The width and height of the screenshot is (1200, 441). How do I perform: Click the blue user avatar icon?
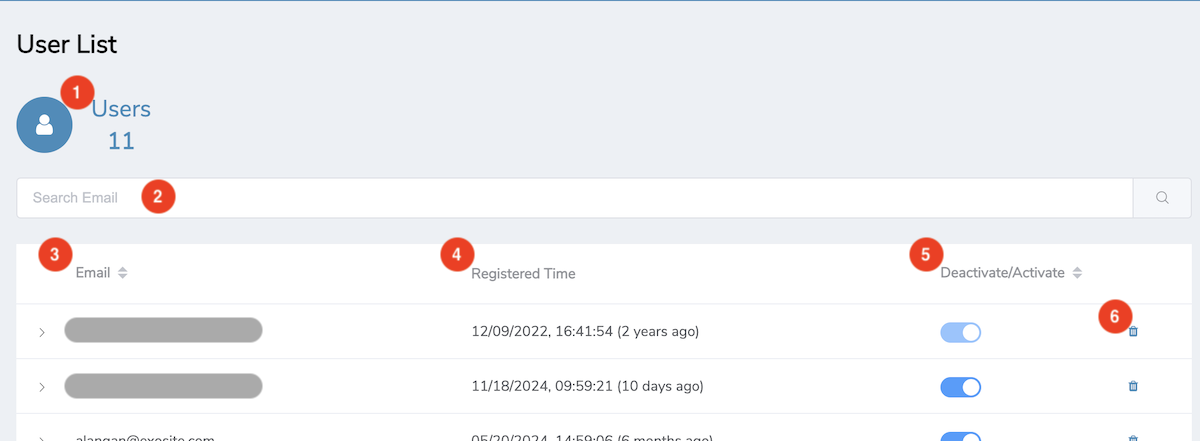(x=44, y=125)
